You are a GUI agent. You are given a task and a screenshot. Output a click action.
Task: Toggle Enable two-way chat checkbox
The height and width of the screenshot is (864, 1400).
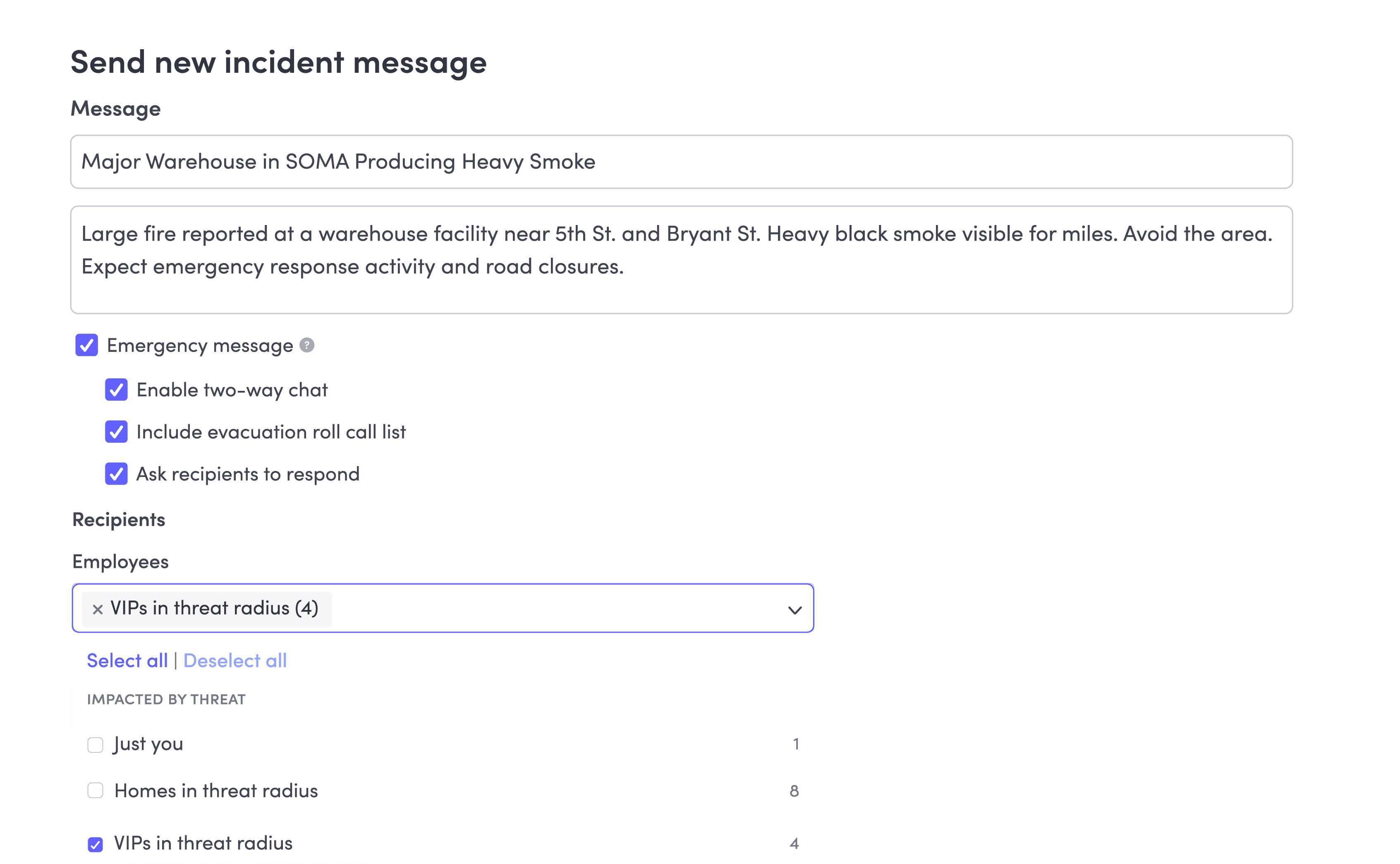click(117, 390)
